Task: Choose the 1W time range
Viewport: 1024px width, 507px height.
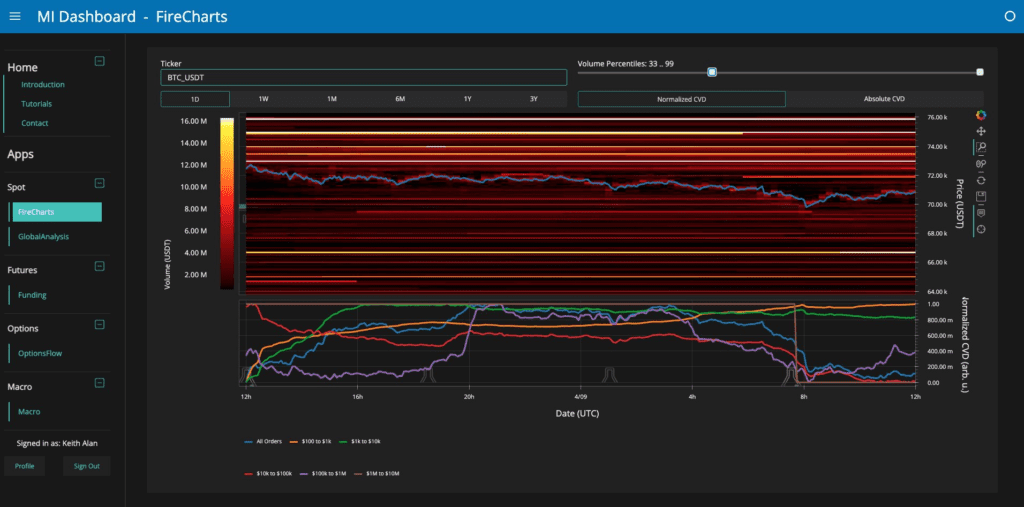Action: [263, 99]
